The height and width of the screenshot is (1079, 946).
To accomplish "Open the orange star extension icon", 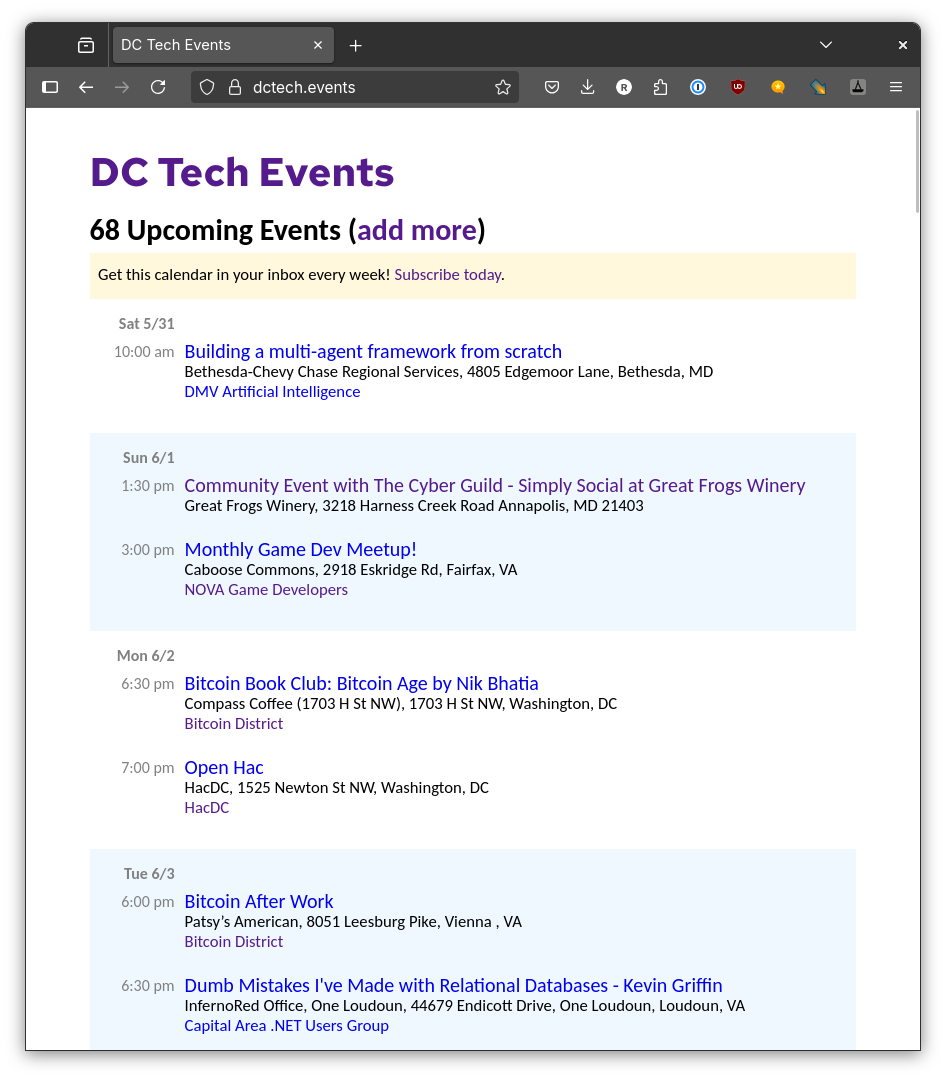I will [x=777, y=87].
